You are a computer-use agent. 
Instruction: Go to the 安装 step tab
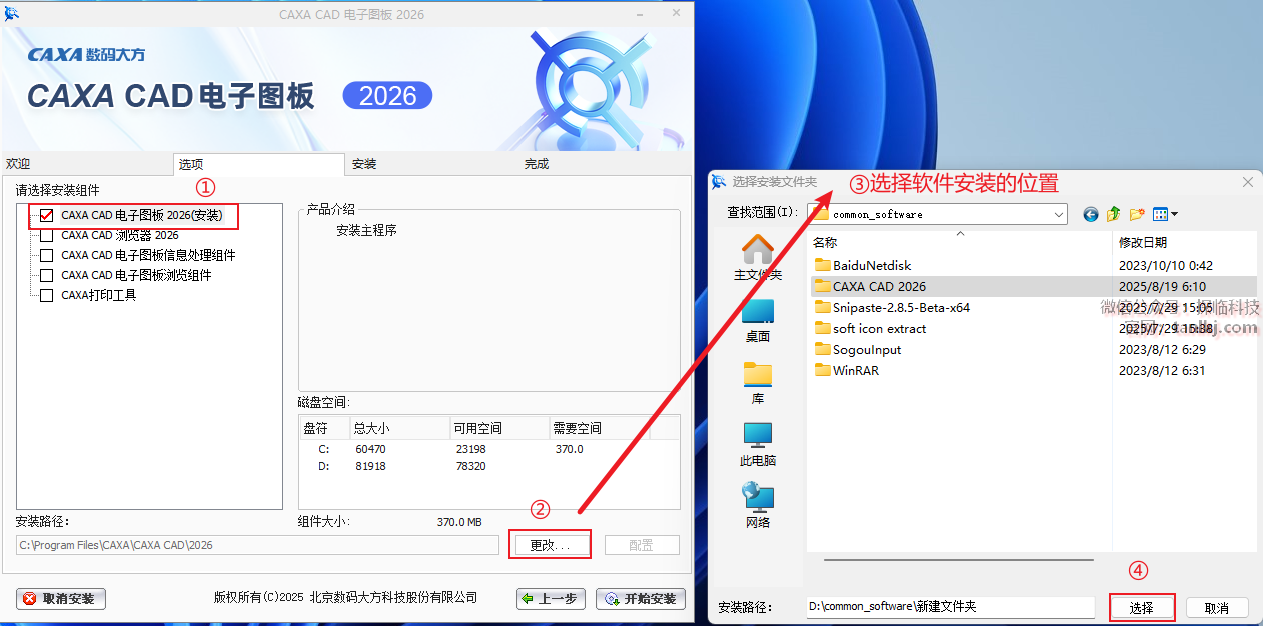pyautogui.click(x=434, y=164)
